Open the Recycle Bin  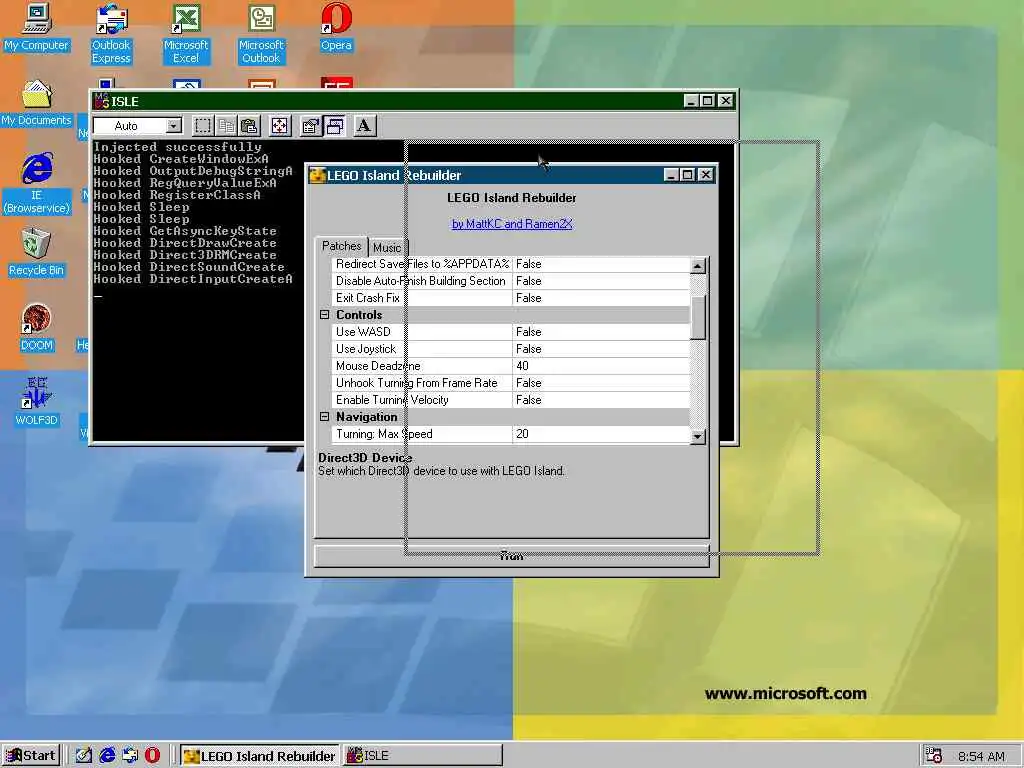[36, 252]
